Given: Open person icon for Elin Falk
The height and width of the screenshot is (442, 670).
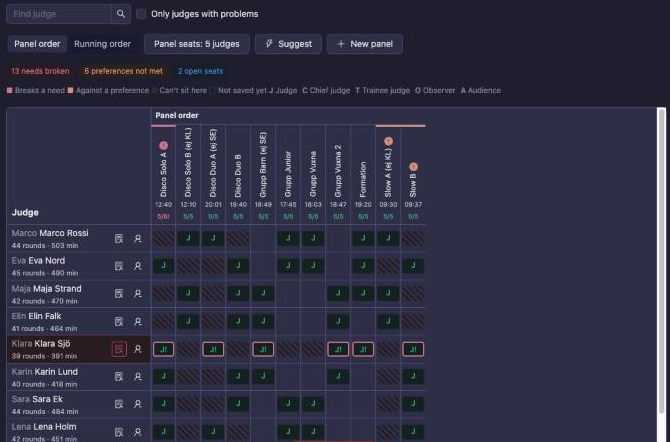Looking at the screenshot, I should coord(138,321).
